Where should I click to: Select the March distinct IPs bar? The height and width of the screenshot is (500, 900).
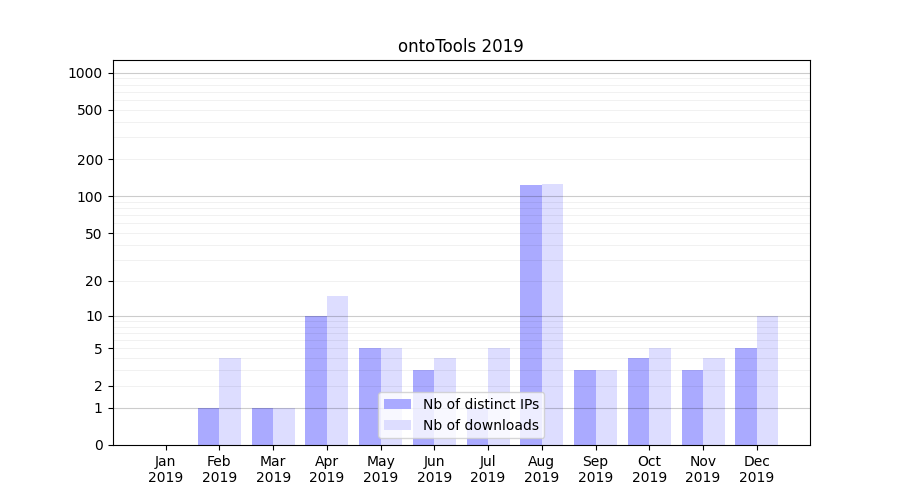[x=262, y=426]
